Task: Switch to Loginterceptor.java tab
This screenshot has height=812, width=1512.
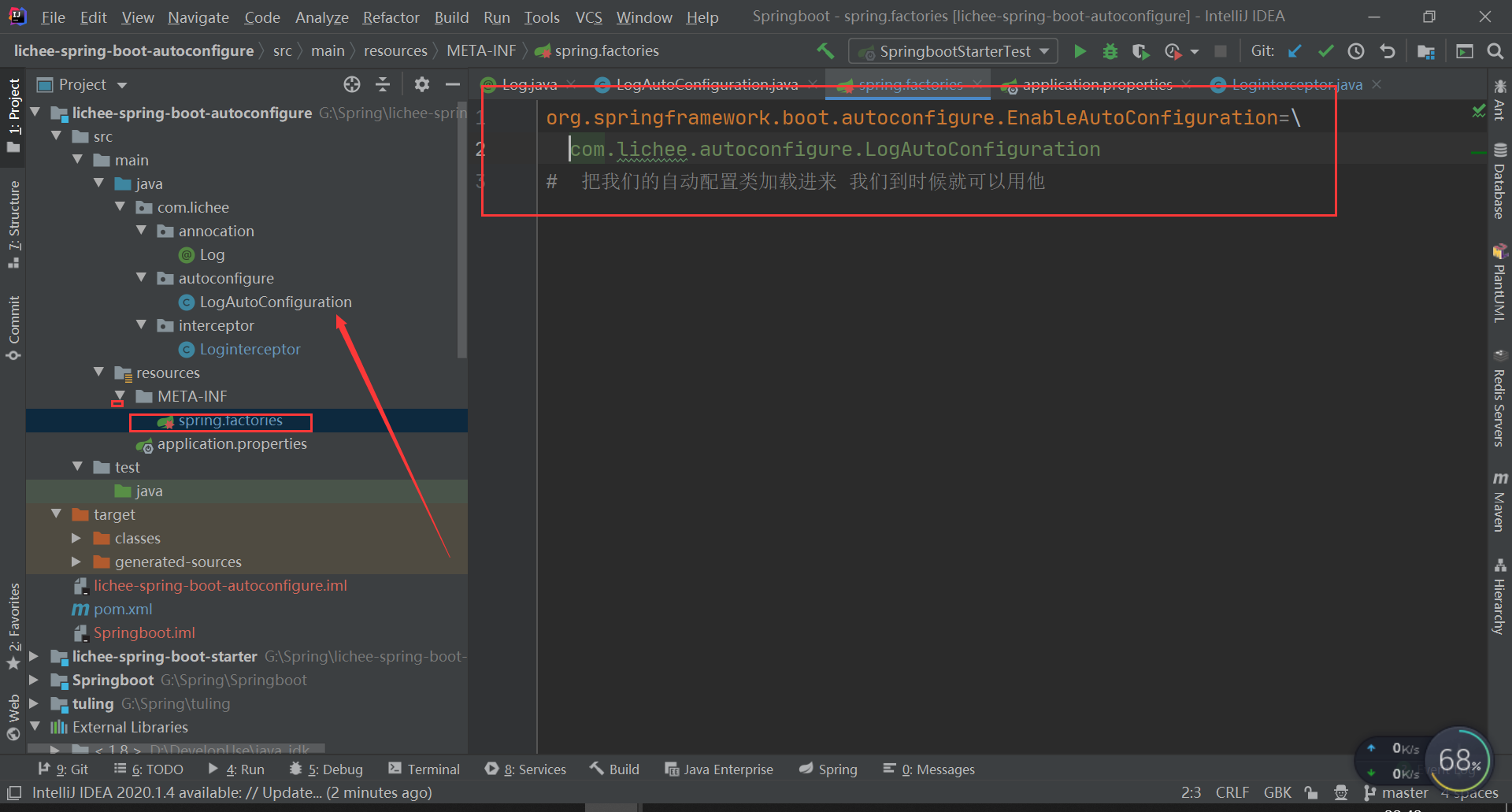Action: tap(1296, 84)
